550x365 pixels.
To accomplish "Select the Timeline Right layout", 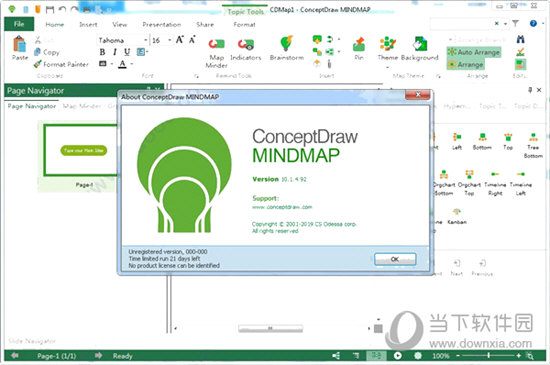I will tap(495, 183).
